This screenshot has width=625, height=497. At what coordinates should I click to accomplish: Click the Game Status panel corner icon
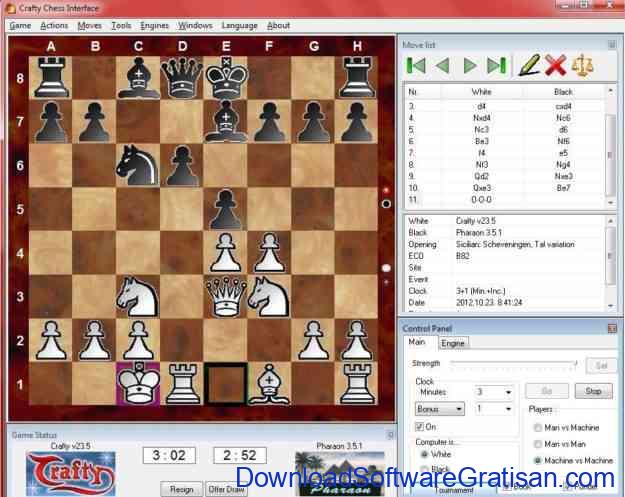pos(391,435)
